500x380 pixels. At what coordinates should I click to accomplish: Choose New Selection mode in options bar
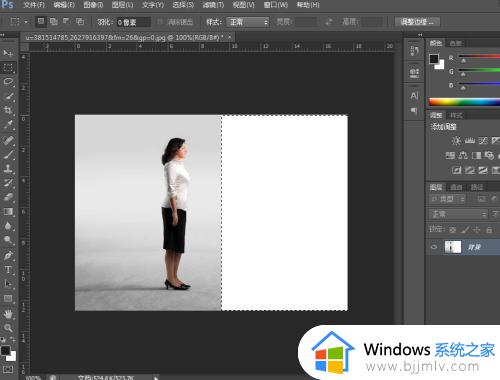[x=41, y=22]
